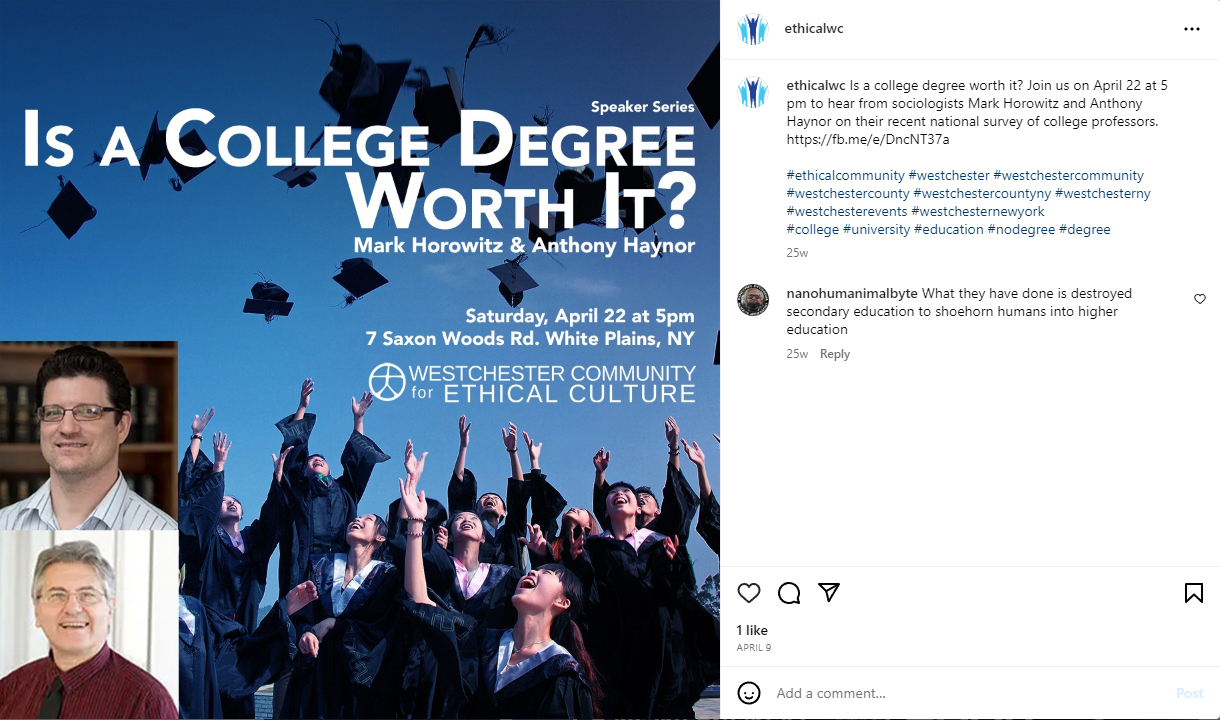Like the post with the heart icon
Viewport: 1220px width, 720px height.
pos(749,593)
